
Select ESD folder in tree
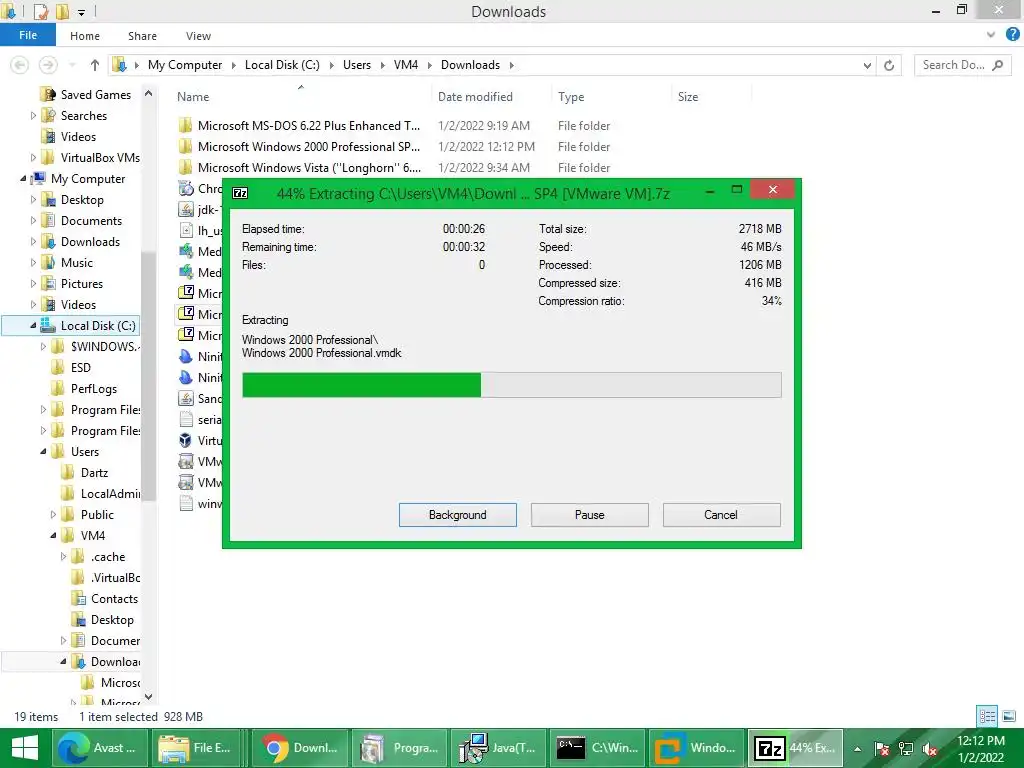80,368
